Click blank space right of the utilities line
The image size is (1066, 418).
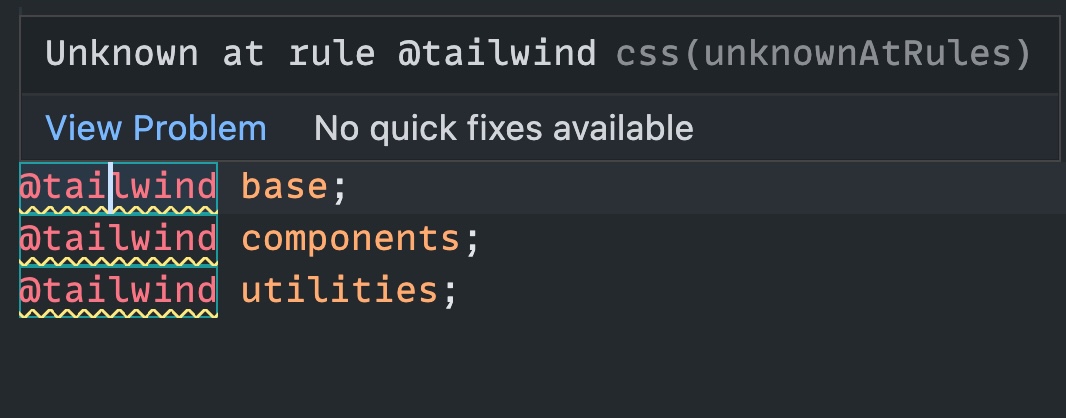coord(750,291)
